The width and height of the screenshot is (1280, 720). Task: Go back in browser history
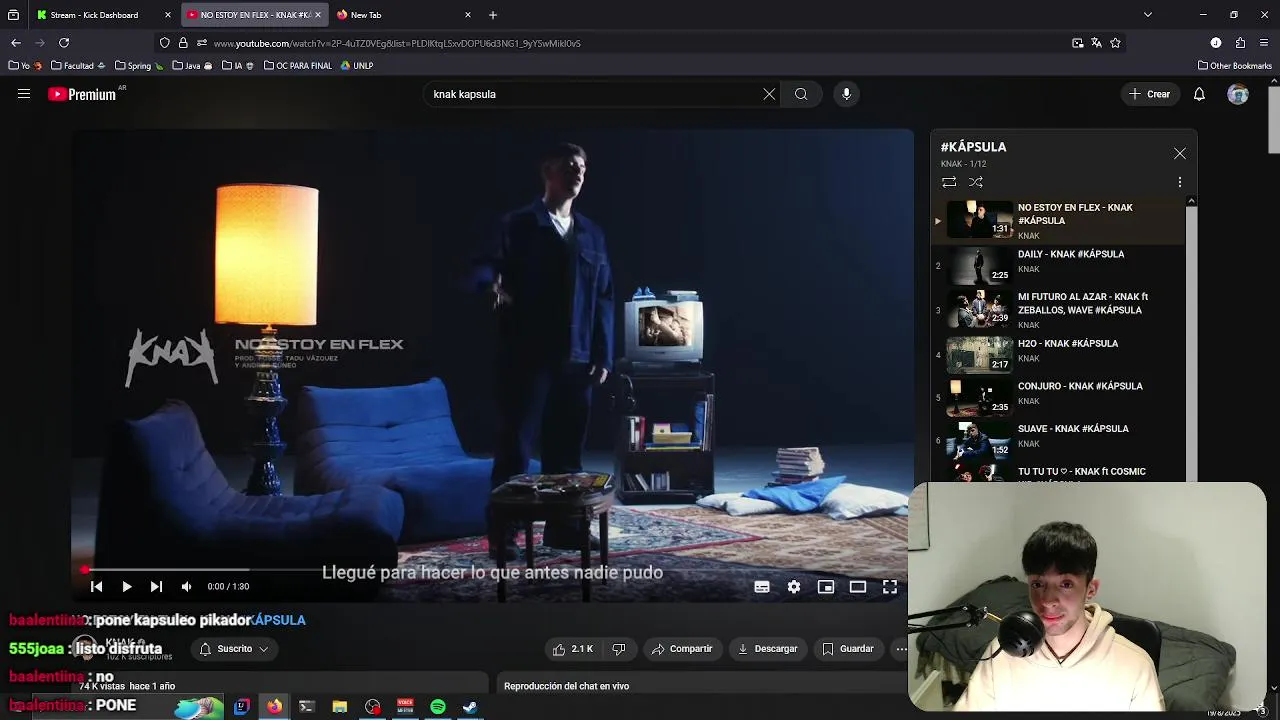point(16,43)
